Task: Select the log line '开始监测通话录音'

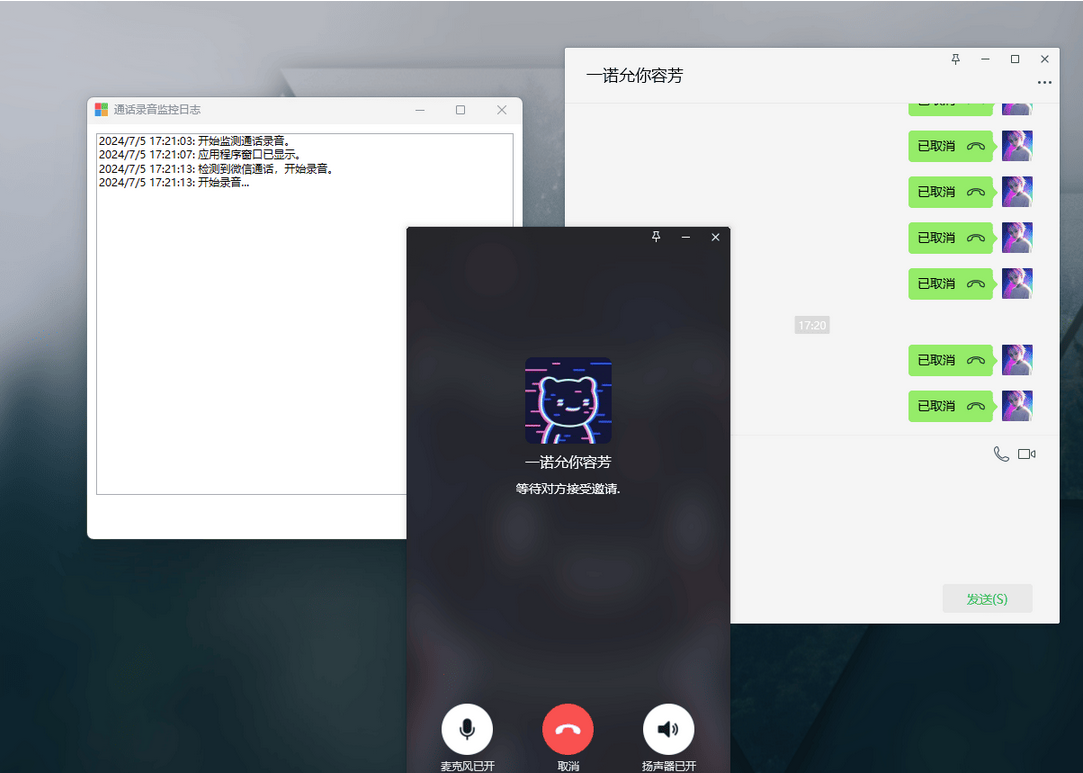Action: coord(195,141)
